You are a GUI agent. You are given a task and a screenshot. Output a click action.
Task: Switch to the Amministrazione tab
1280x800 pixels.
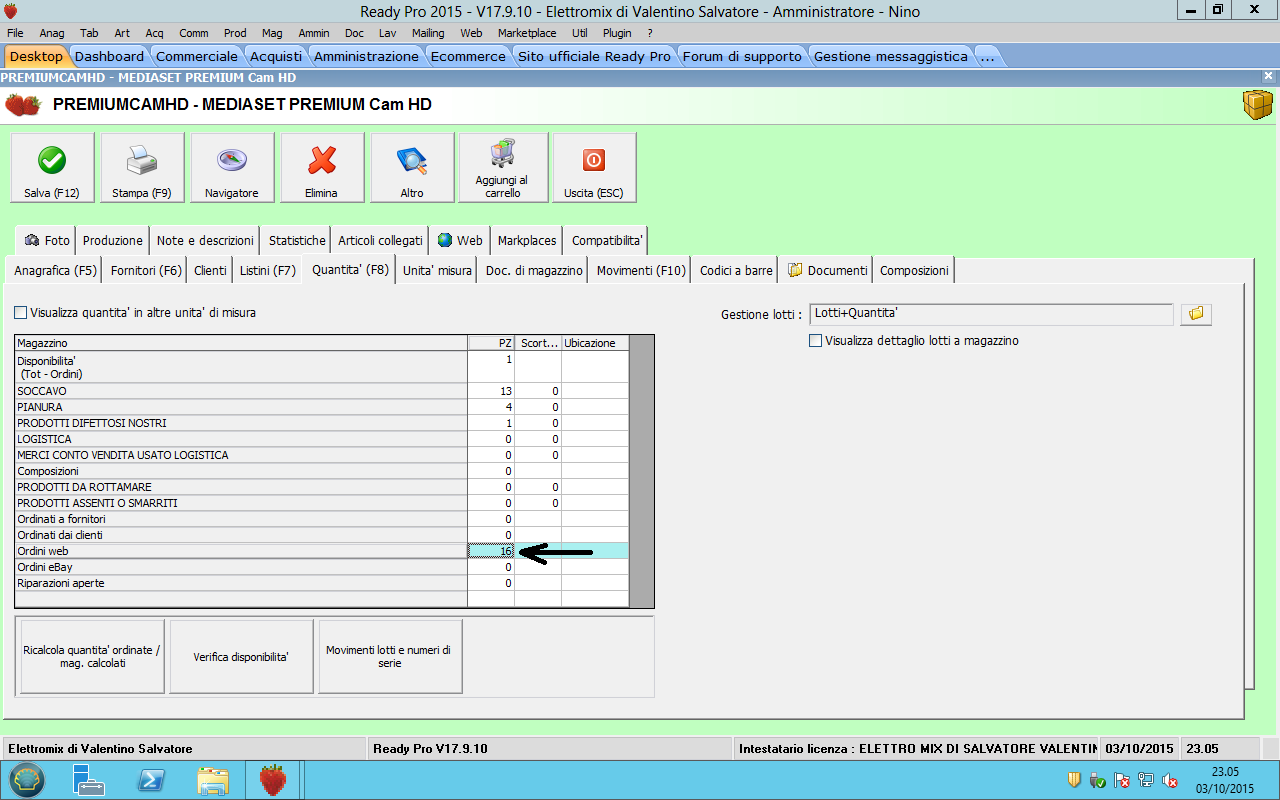366,56
